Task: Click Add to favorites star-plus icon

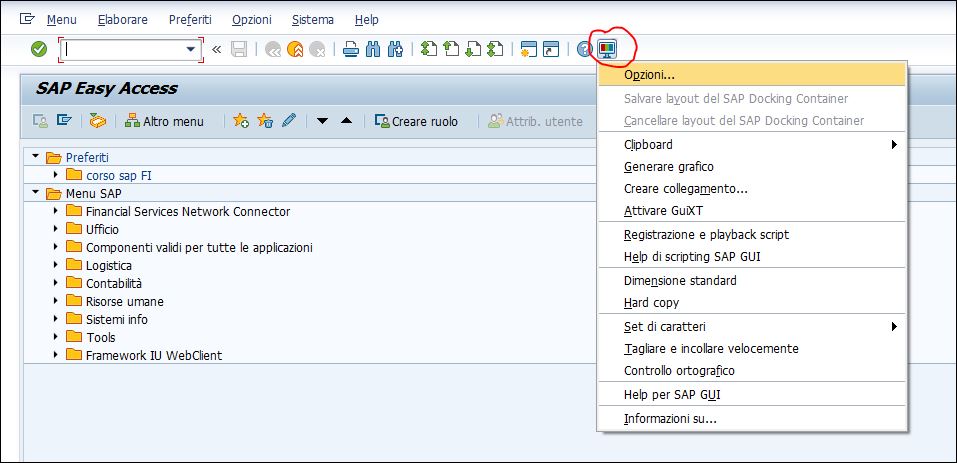Action: point(241,121)
